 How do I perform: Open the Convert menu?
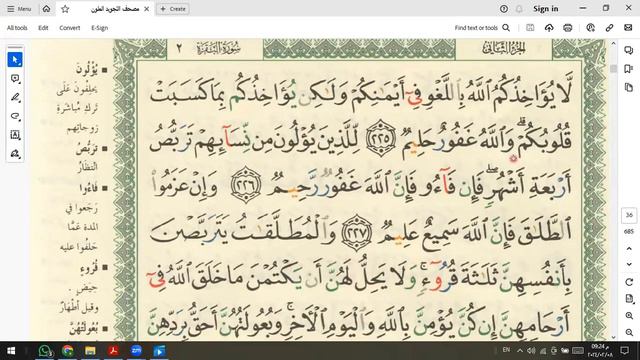[70, 28]
